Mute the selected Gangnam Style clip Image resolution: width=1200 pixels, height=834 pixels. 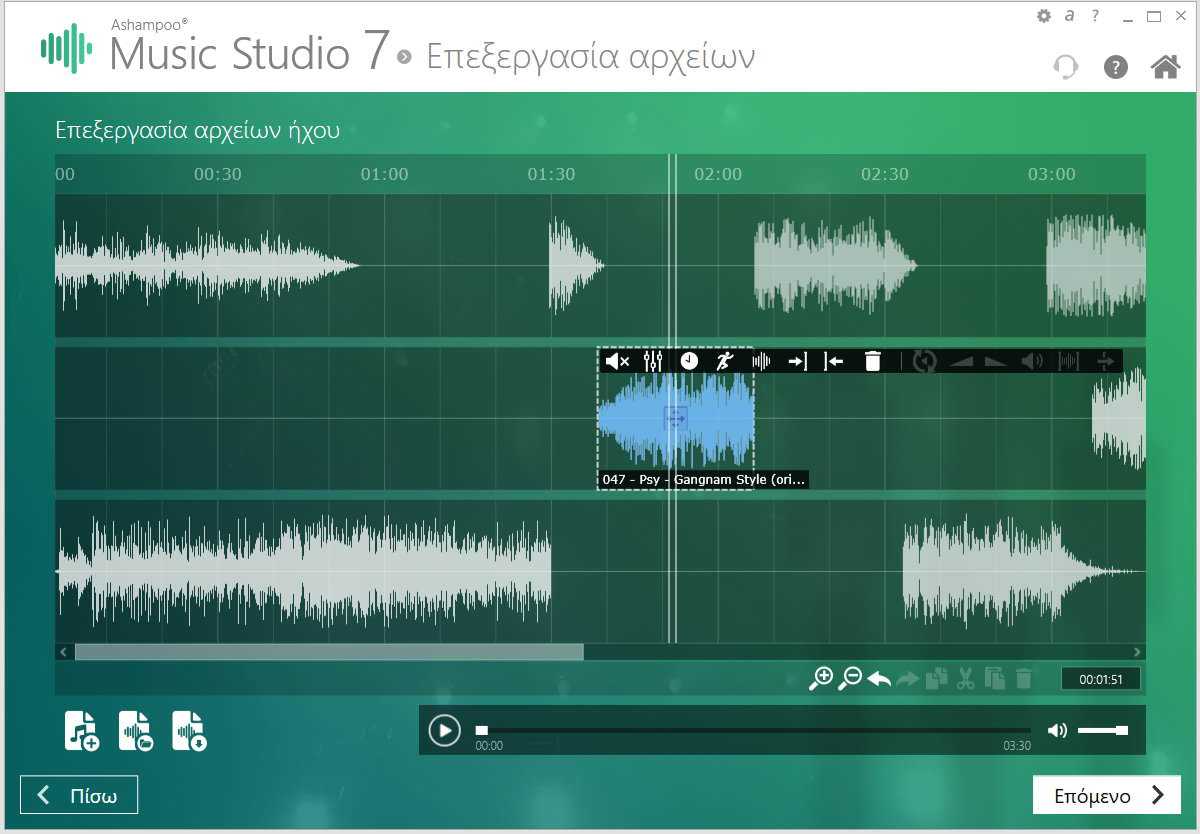coord(617,361)
